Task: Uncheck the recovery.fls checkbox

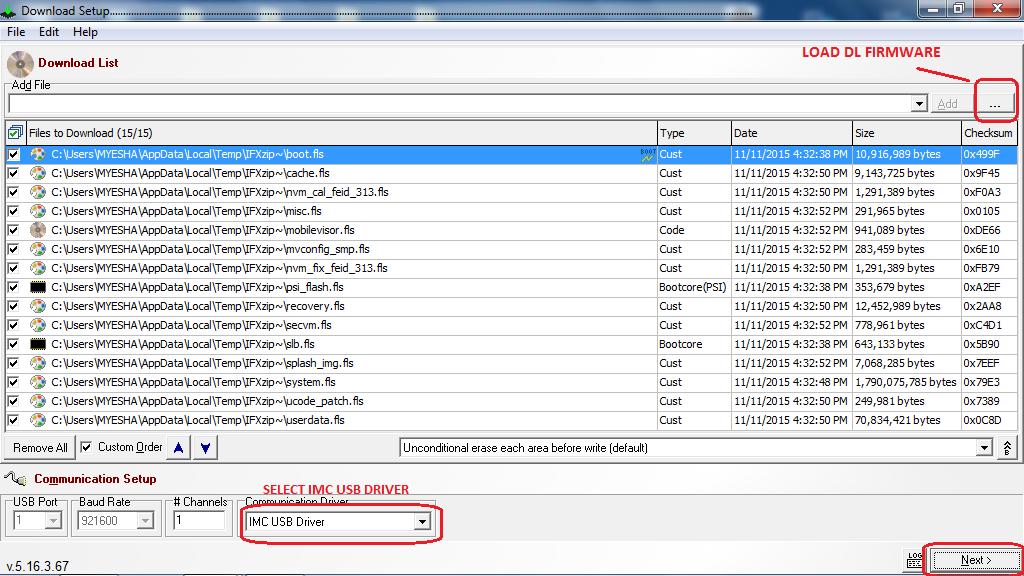Action: [13, 306]
